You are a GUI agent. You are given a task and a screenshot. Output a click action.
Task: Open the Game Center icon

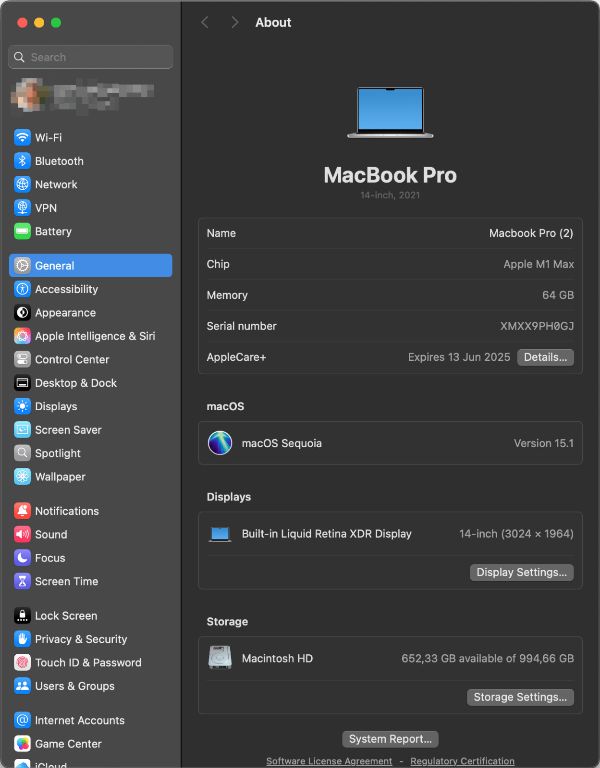coord(22,744)
